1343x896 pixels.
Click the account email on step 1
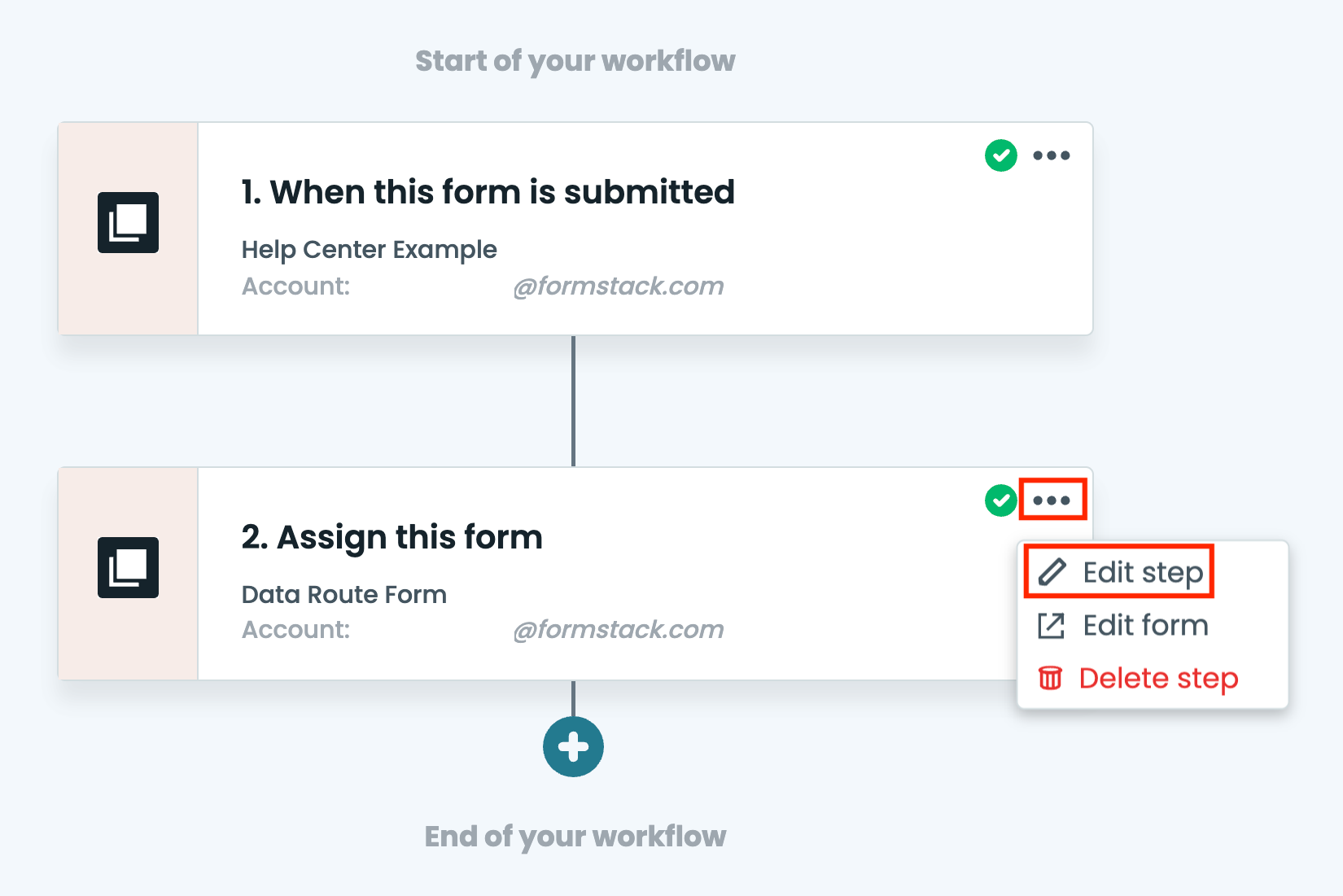[x=618, y=286]
